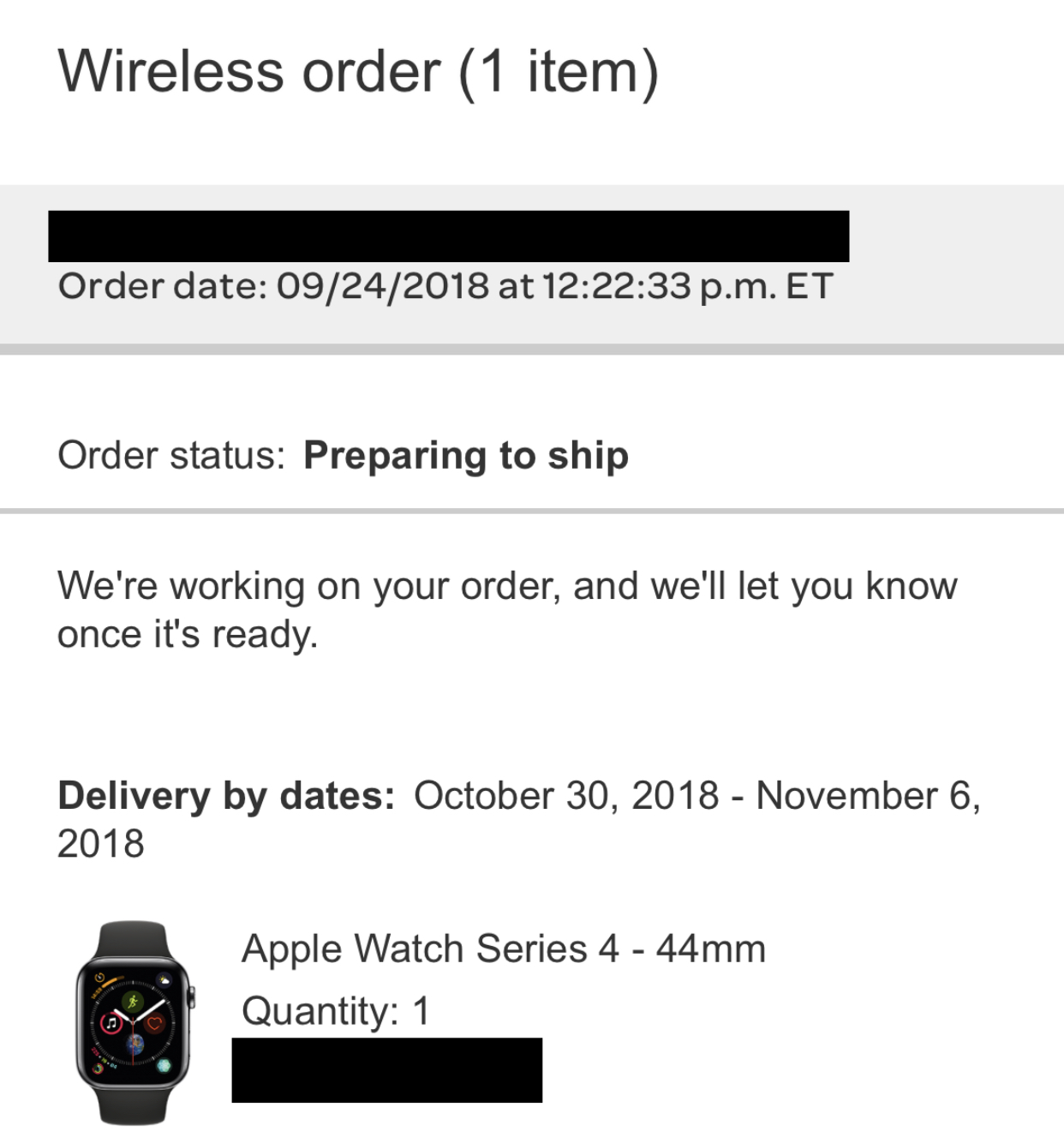Click the (1 item) count in heading
This screenshot has width=1064, height=1137.
(x=559, y=71)
